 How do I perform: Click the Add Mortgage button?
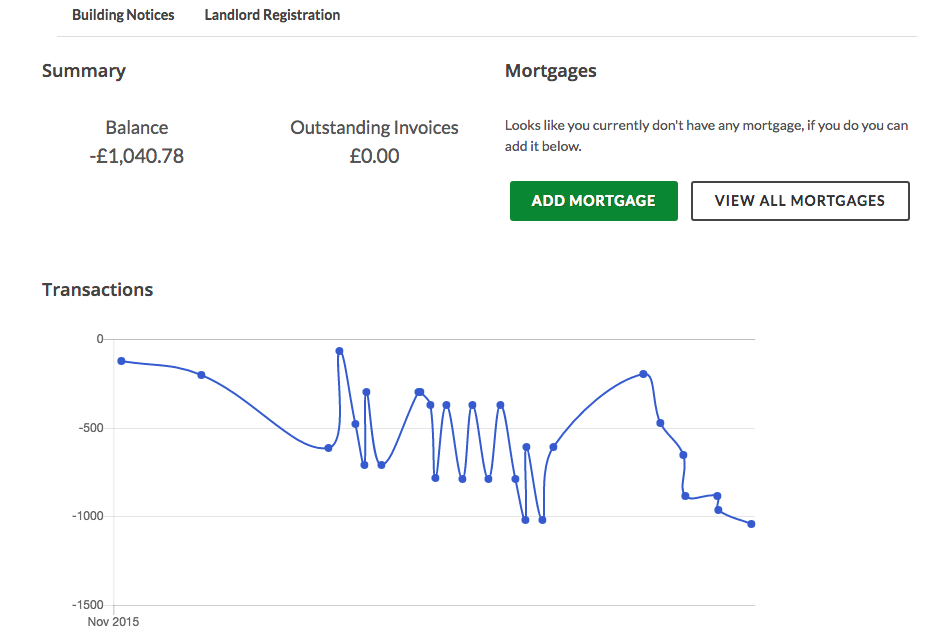(593, 201)
